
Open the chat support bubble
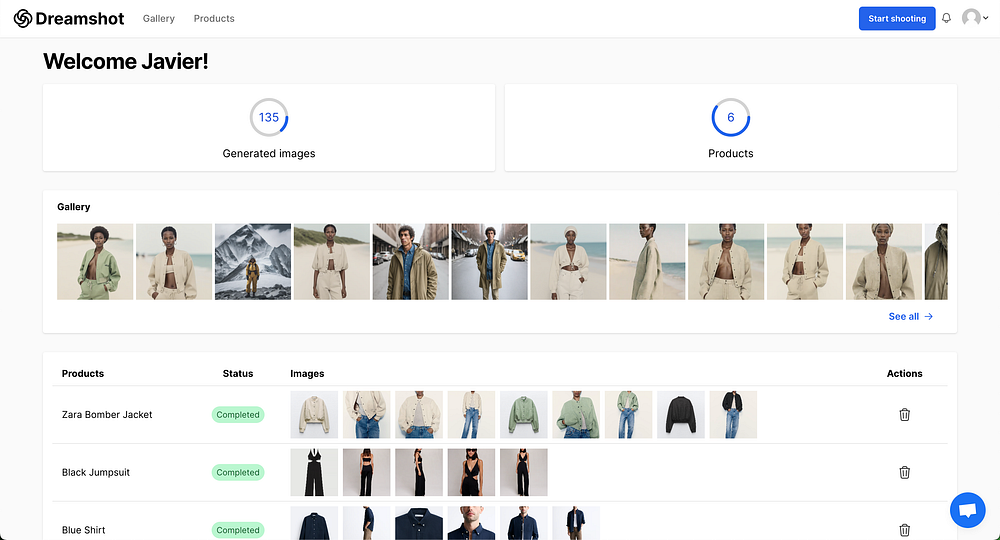click(967, 510)
